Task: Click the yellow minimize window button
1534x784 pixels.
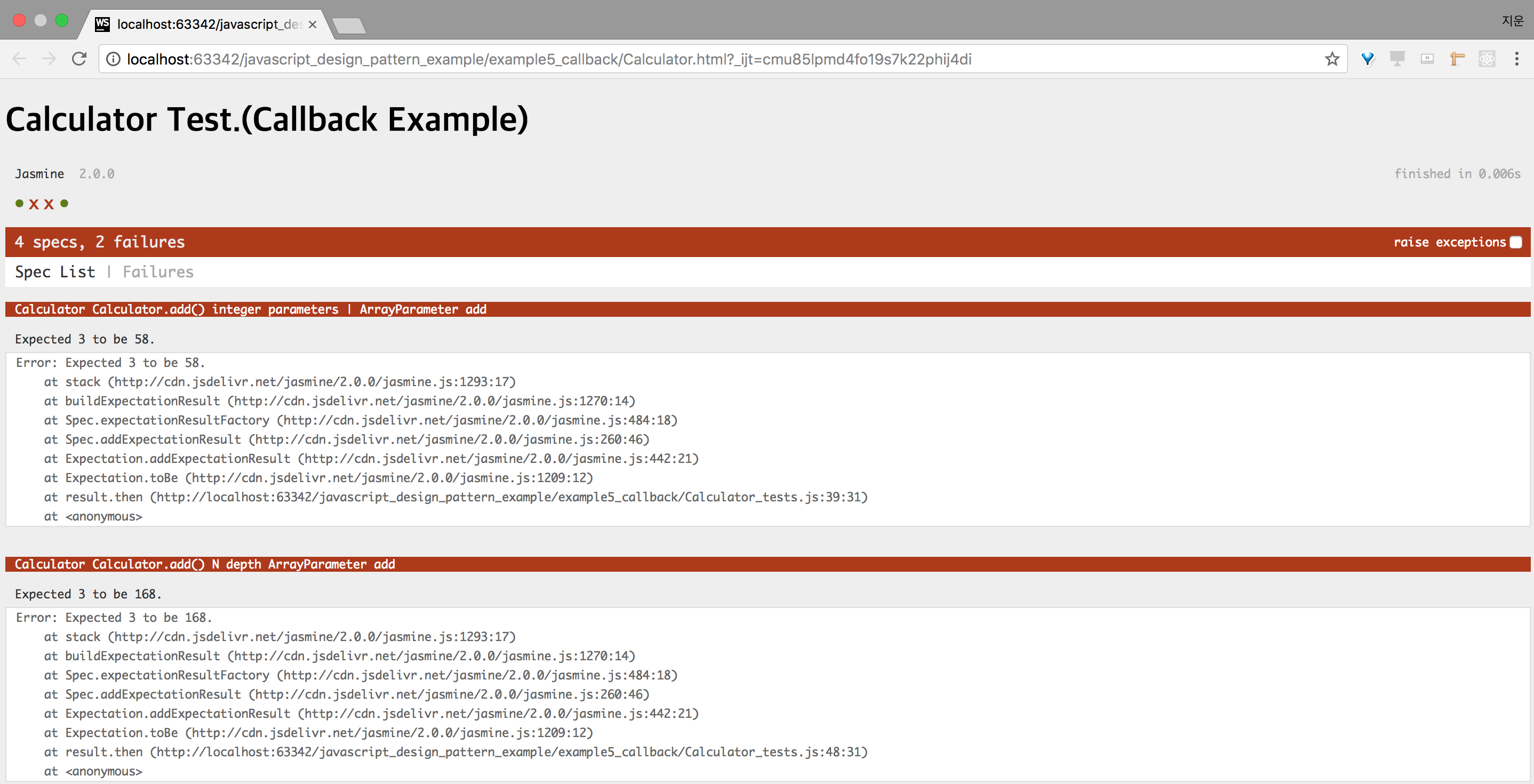Action: point(41,21)
